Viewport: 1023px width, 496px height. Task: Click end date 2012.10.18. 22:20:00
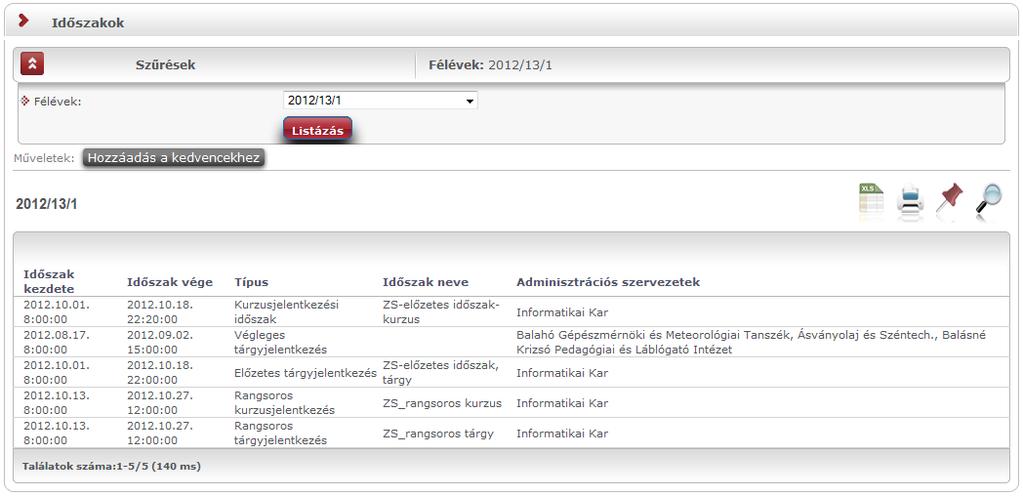click(160, 312)
